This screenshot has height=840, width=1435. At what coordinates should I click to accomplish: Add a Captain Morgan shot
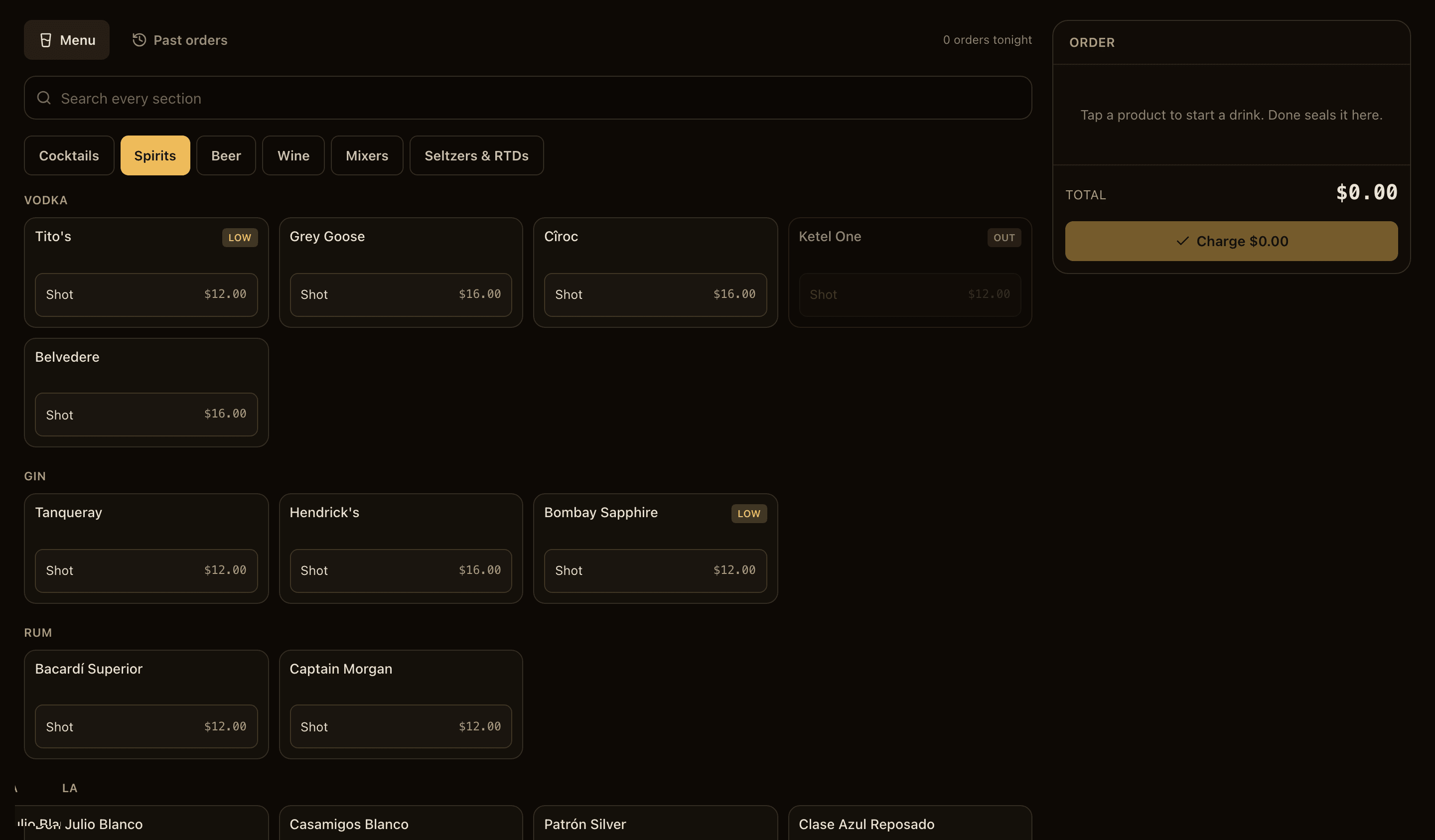(x=401, y=727)
